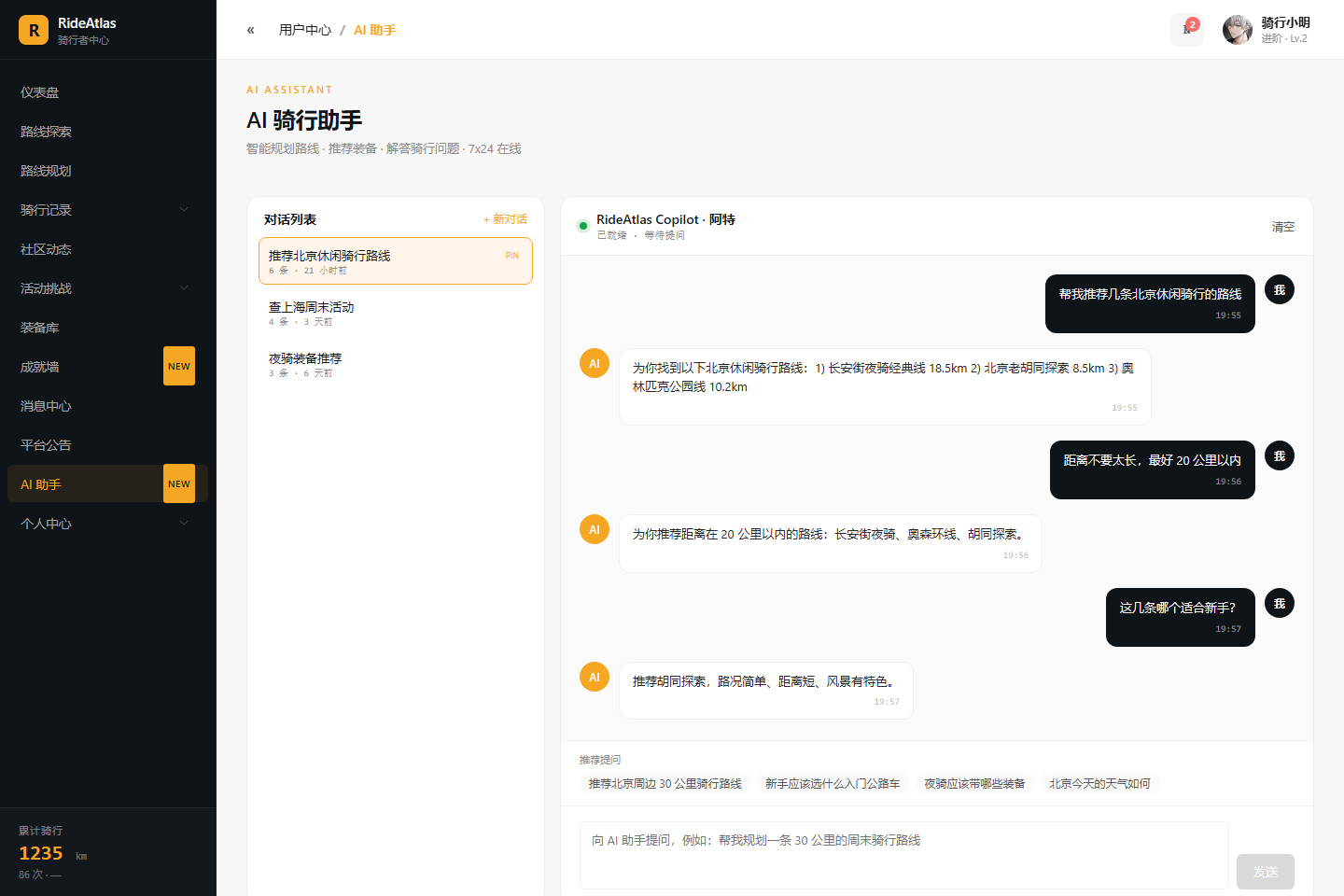Select conversation 夜骑装备推荐
Screen dimensions: 1344x896
coord(396,364)
